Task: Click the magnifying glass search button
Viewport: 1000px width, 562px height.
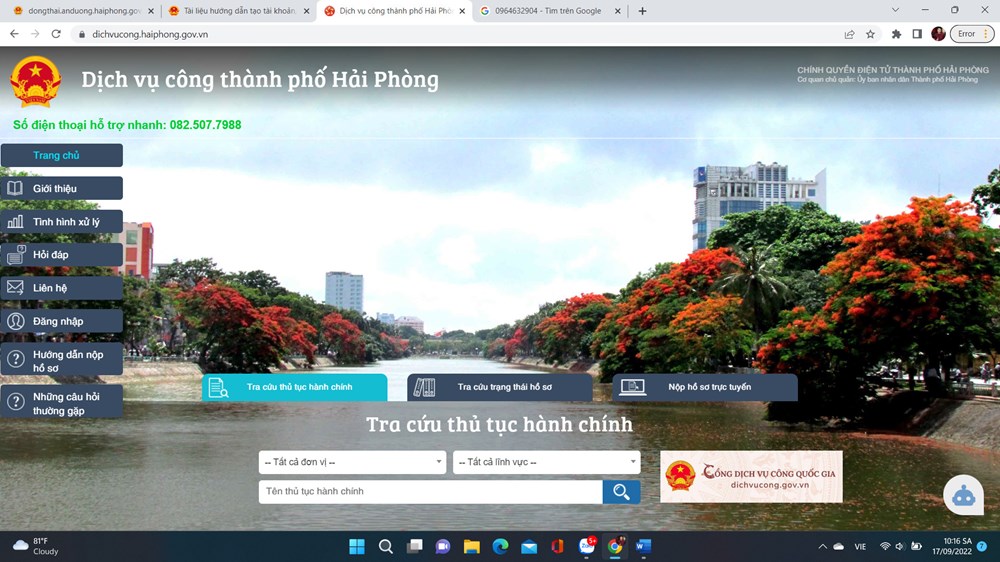Action: click(x=621, y=491)
